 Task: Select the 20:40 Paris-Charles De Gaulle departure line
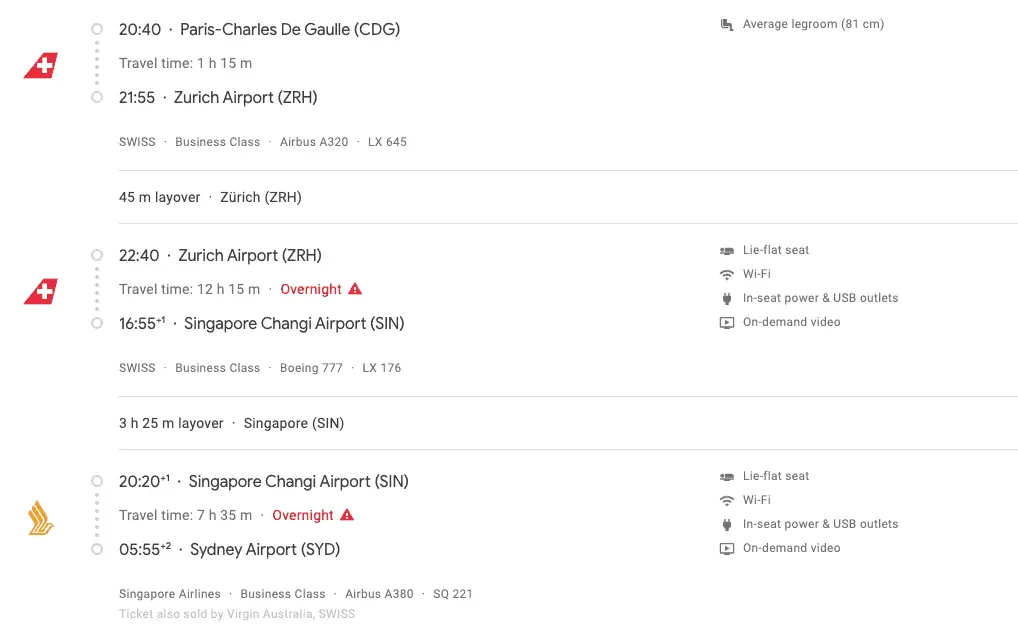(x=259, y=29)
